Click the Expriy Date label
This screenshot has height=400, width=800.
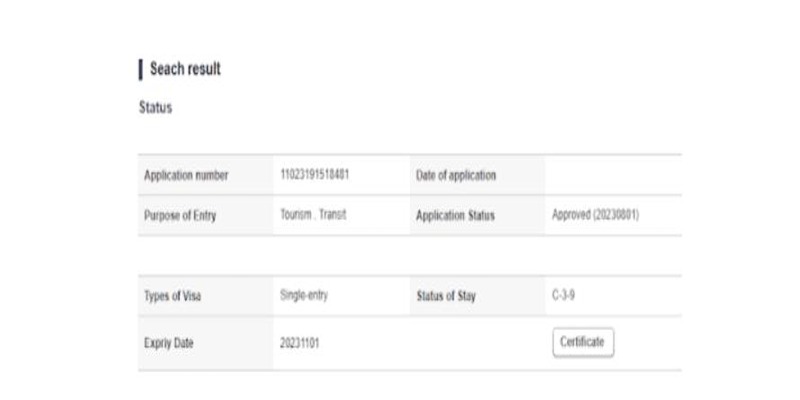169,343
